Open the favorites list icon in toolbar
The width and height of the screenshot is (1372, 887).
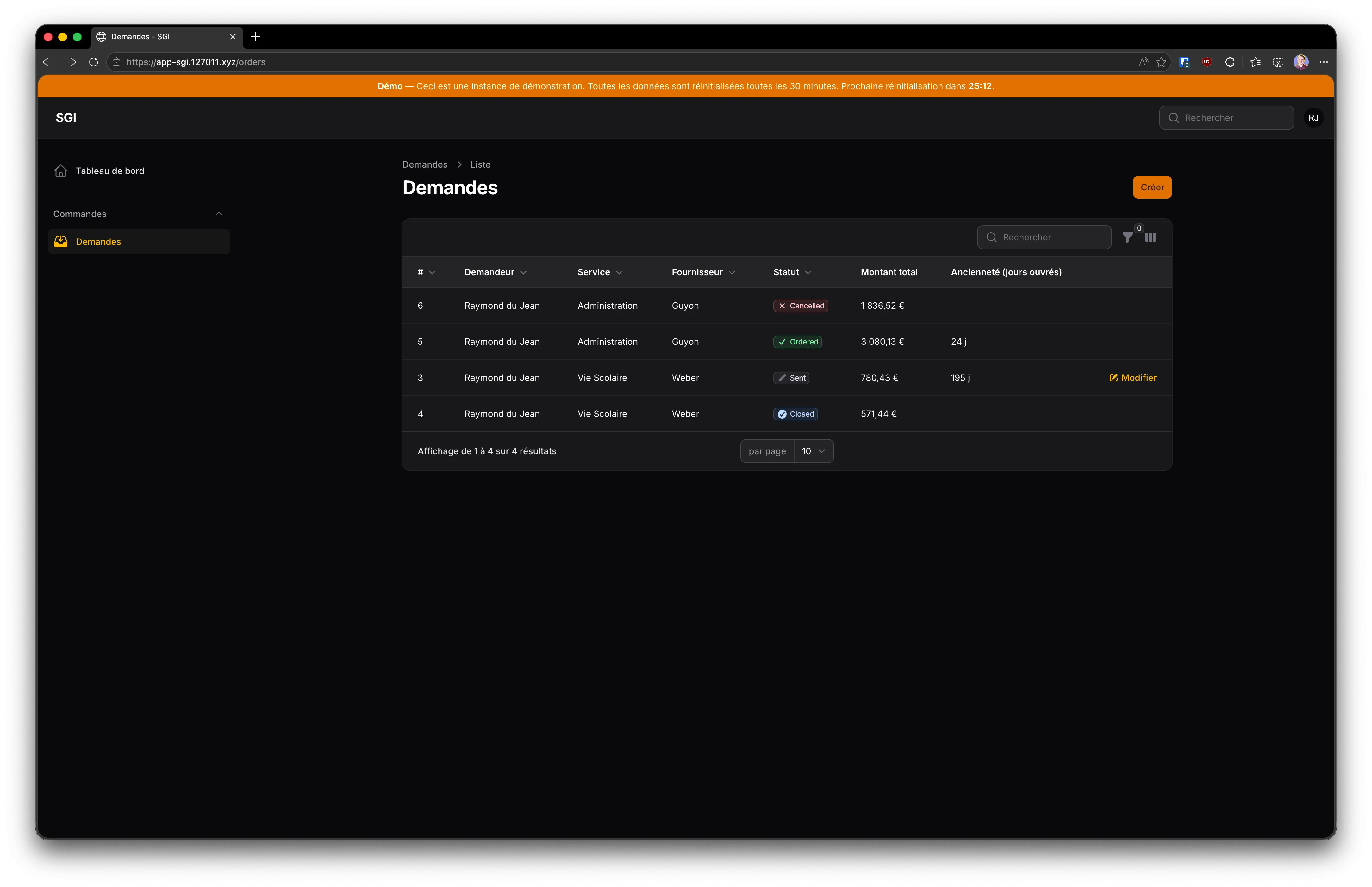click(1256, 62)
